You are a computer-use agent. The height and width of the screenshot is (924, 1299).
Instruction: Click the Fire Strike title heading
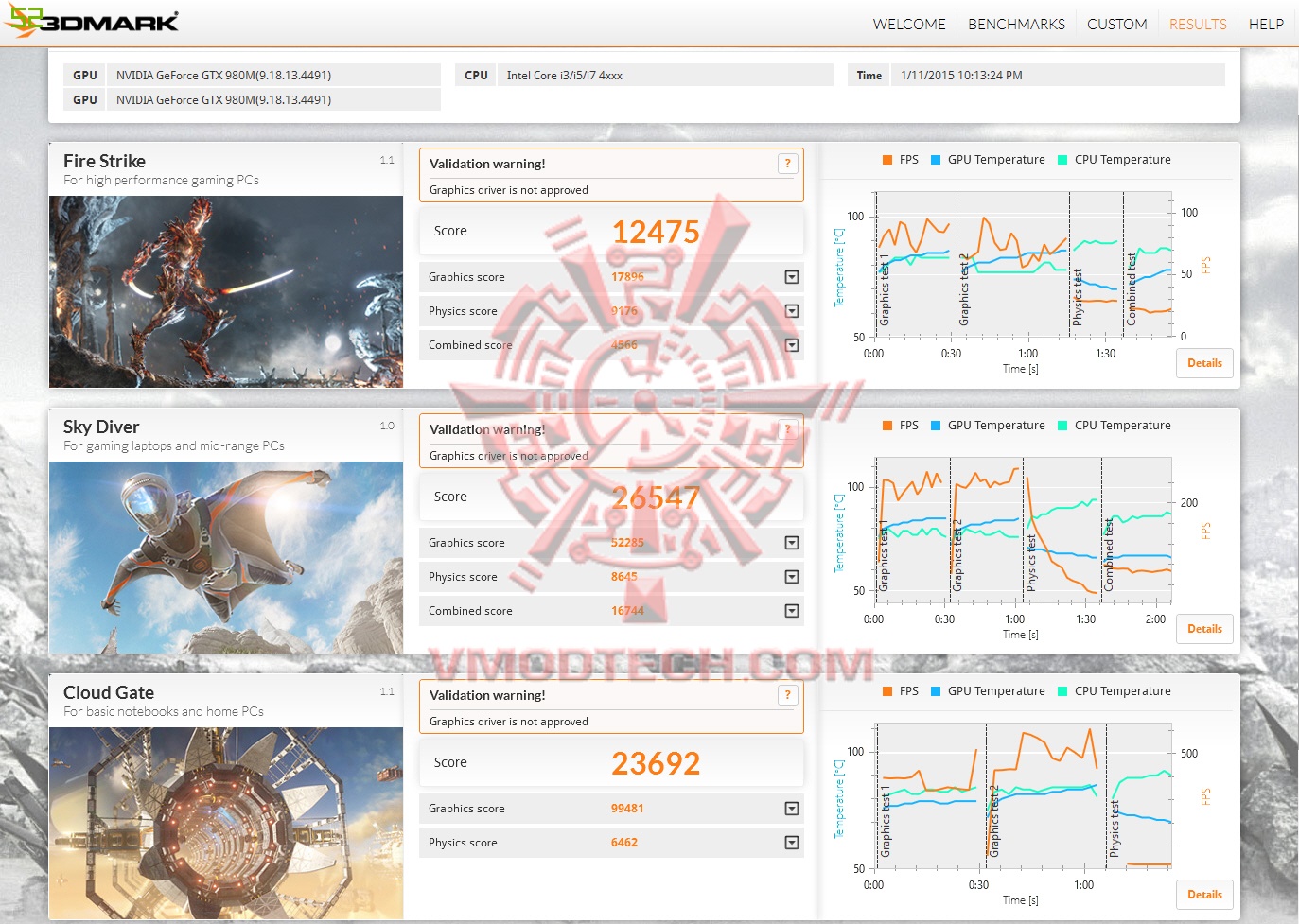pyautogui.click(x=105, y=161)
